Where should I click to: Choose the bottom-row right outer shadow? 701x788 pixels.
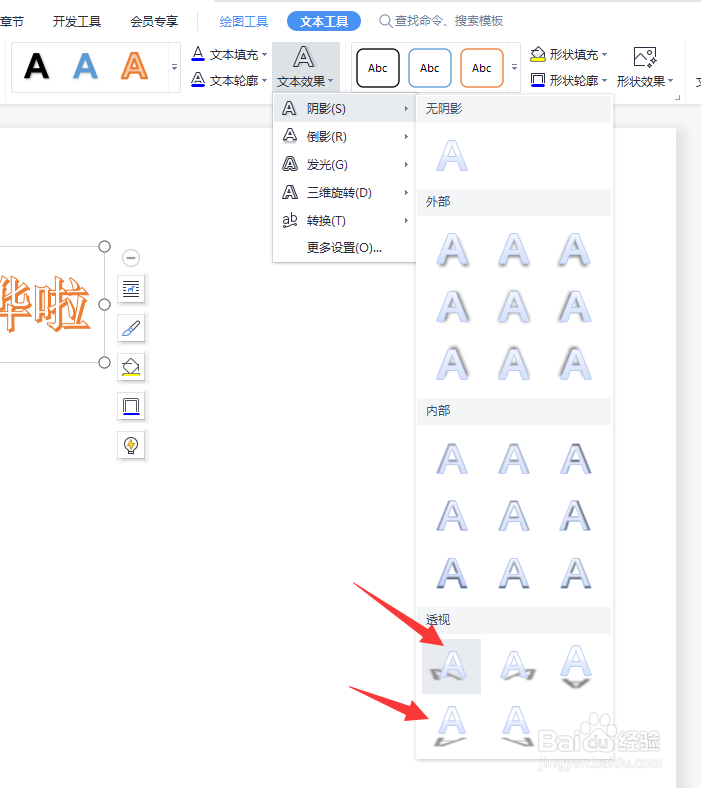(x=575, y=363)
